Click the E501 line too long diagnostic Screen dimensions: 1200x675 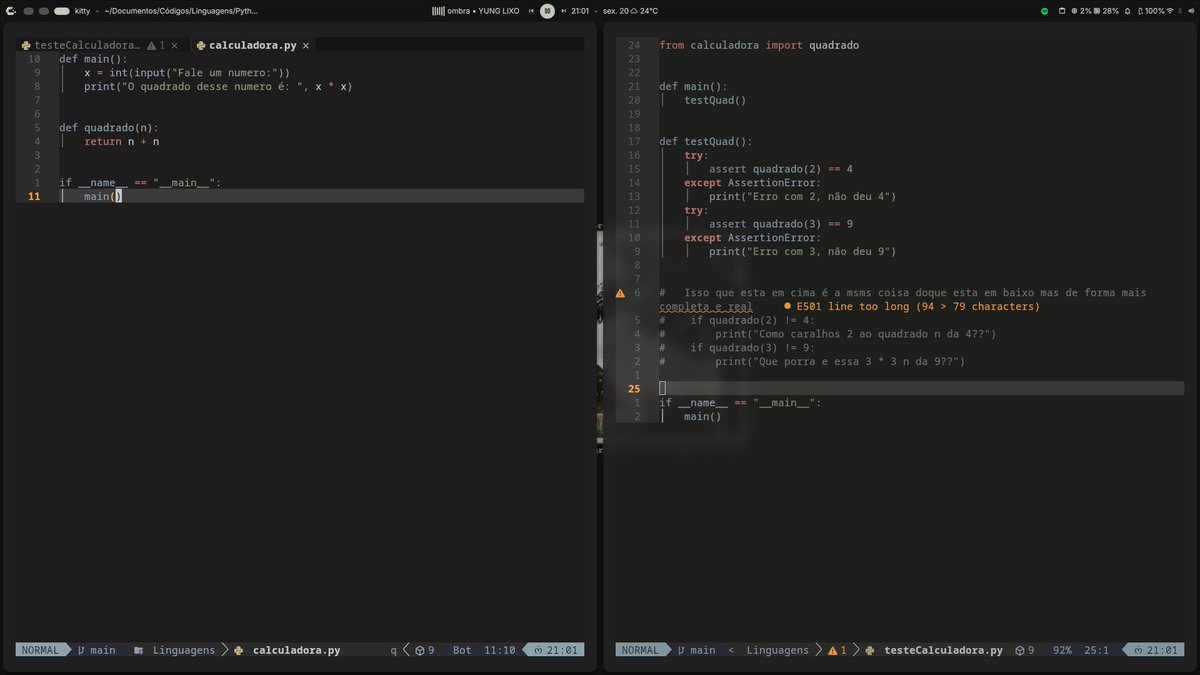tap(918, 306)
